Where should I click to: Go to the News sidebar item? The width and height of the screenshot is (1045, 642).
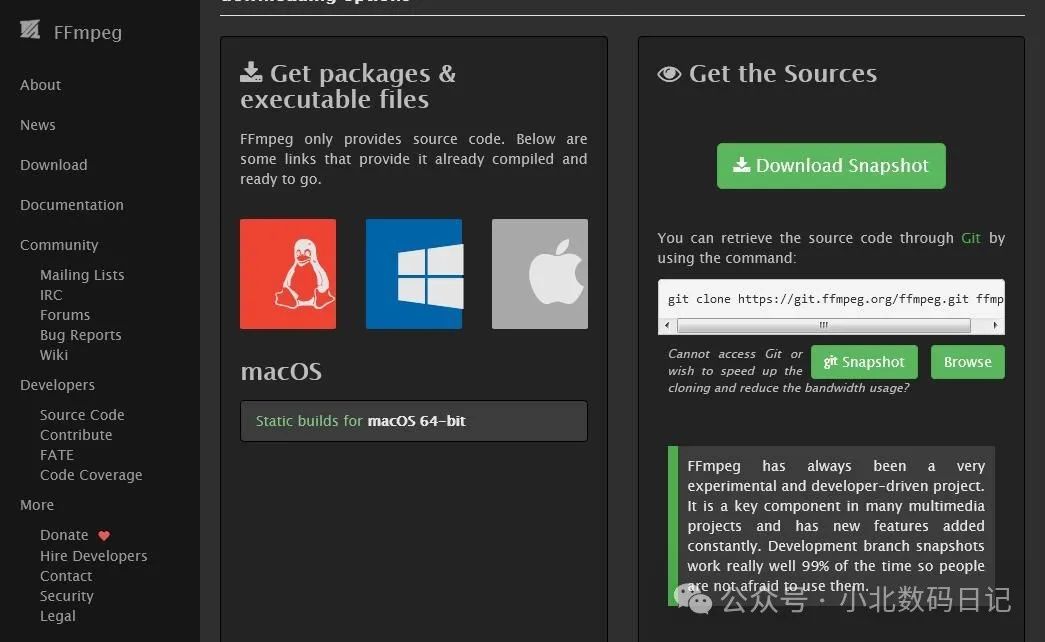[38, 125]
